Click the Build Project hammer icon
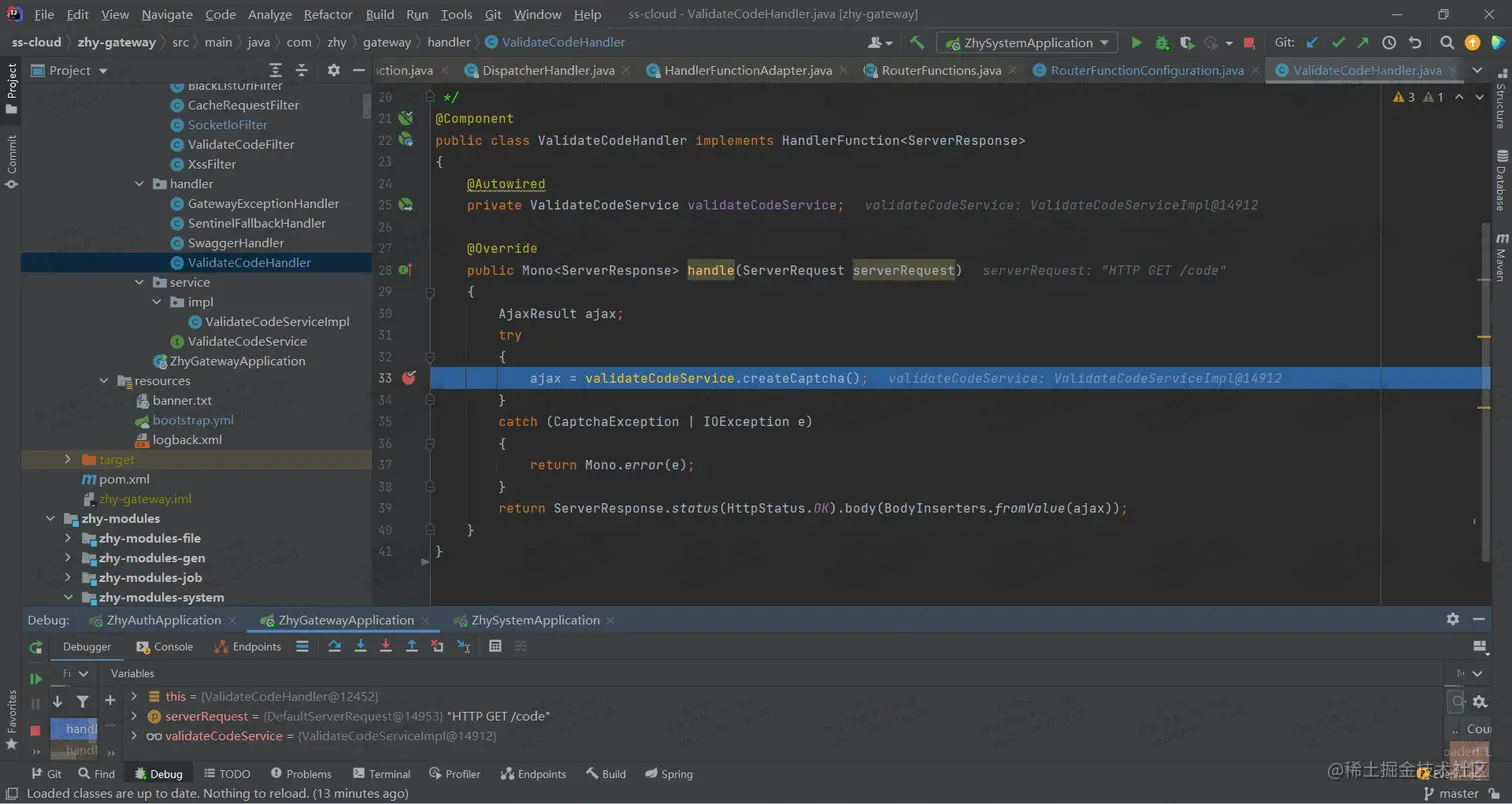 (917, 43)
